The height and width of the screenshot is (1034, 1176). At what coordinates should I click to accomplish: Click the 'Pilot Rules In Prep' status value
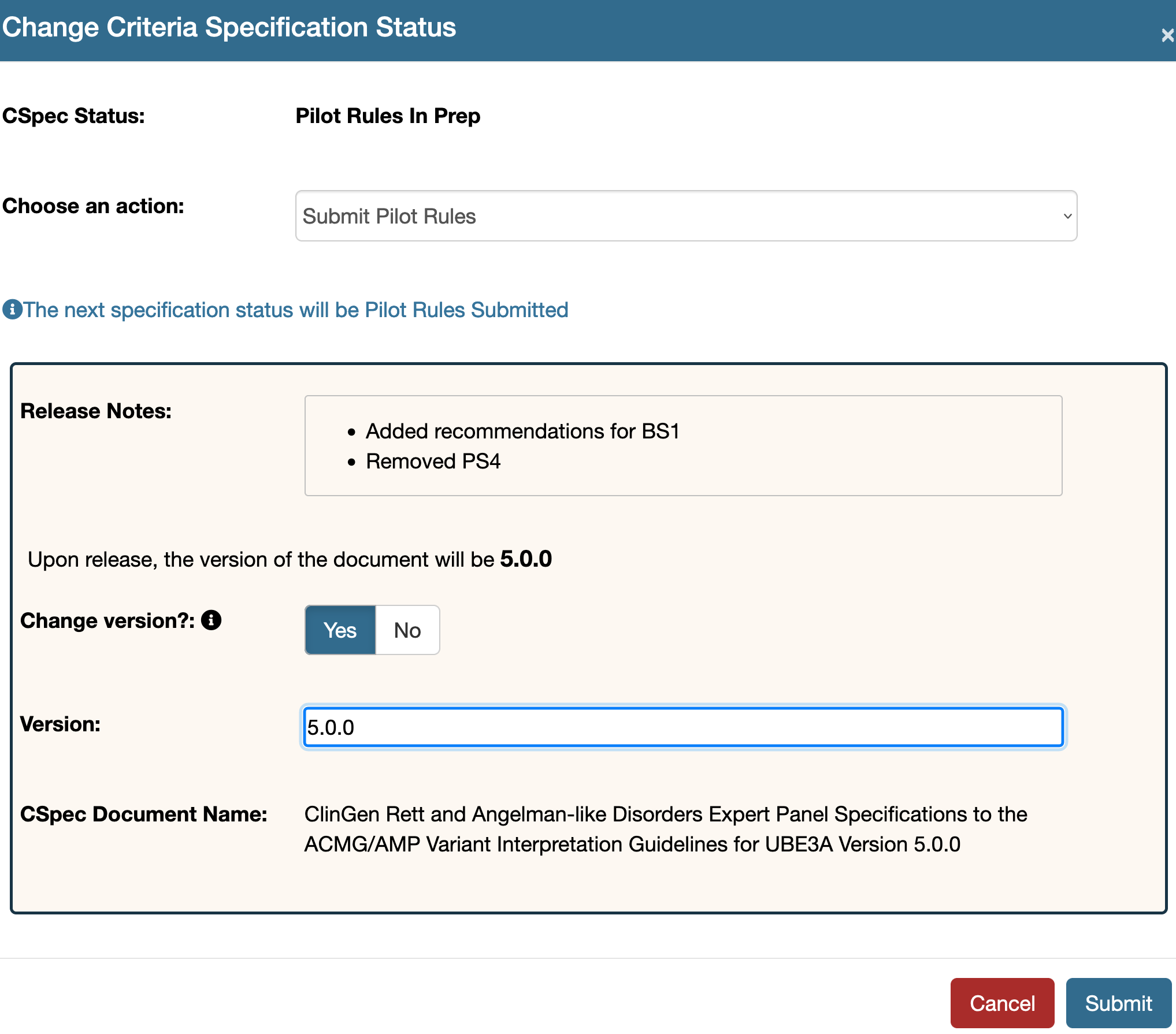pos(388,116)
